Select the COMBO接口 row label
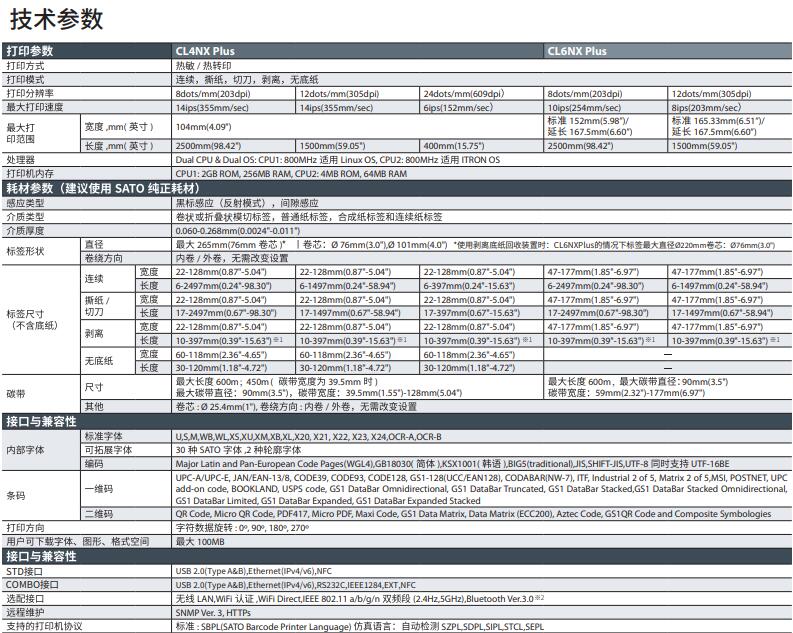Viewport: 793px width, 633px height. tap(33, 584)
